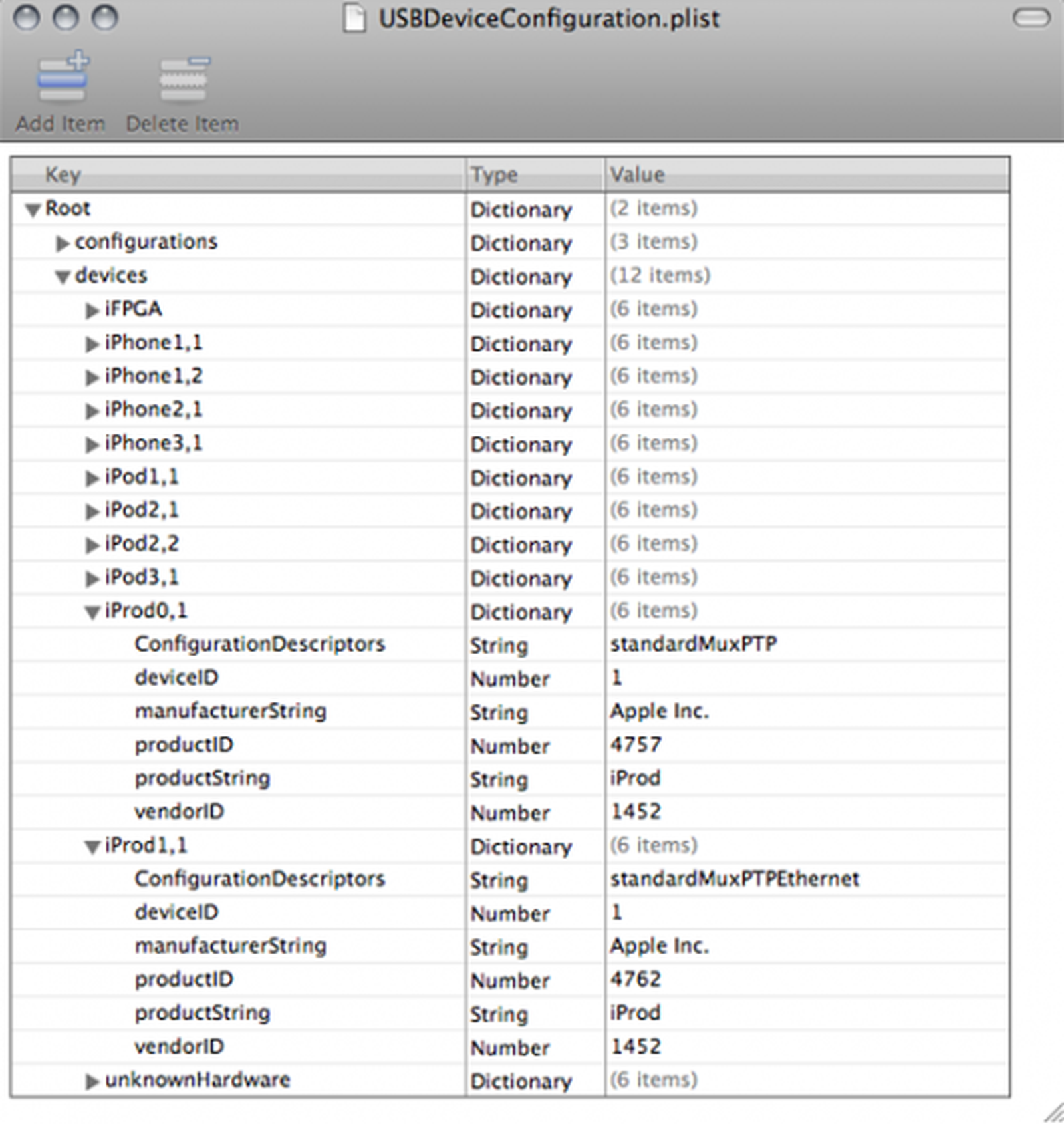Click the Type cell of iProd0,1 vendorID
This screenshot has width=1064, height=1124.
[x=510, y=813]
